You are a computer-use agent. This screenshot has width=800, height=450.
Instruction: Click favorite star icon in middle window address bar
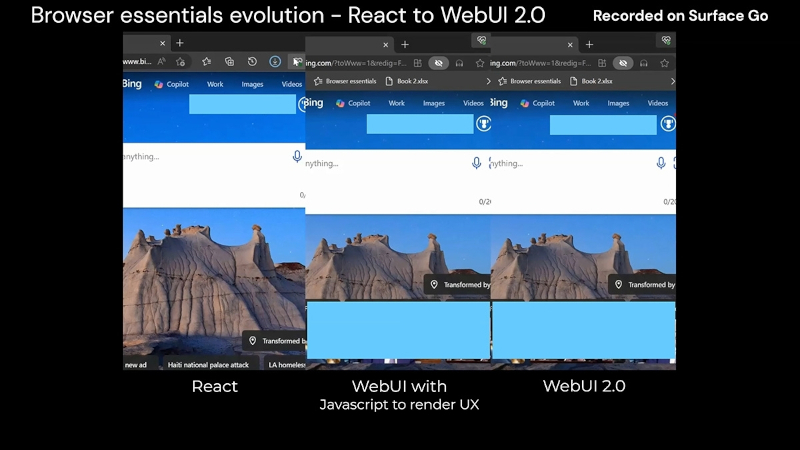480,63
